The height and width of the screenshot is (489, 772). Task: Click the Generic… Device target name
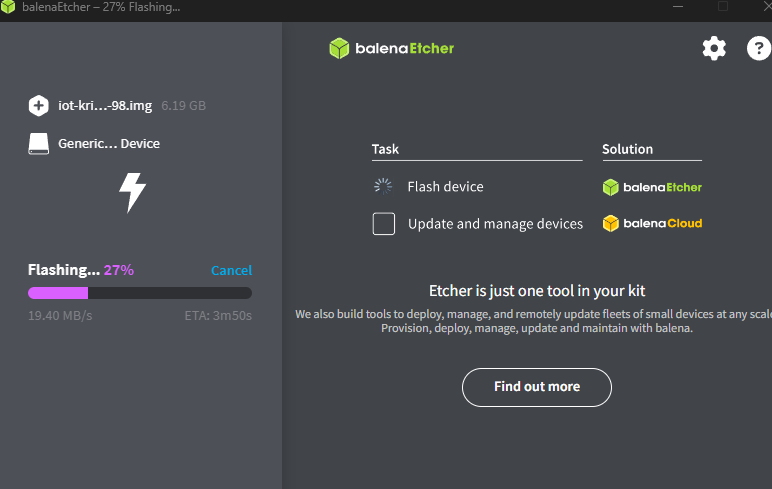click(x=109, y=143)
